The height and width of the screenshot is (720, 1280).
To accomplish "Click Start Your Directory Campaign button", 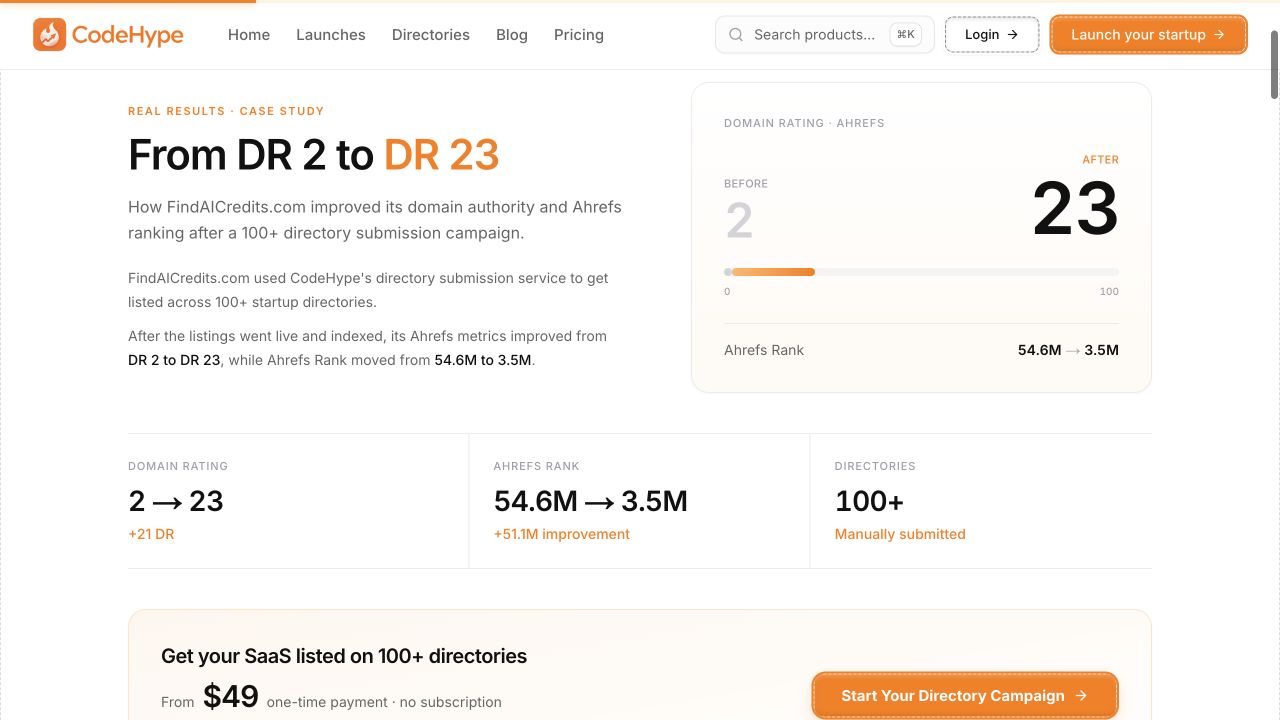I will 965,696.
